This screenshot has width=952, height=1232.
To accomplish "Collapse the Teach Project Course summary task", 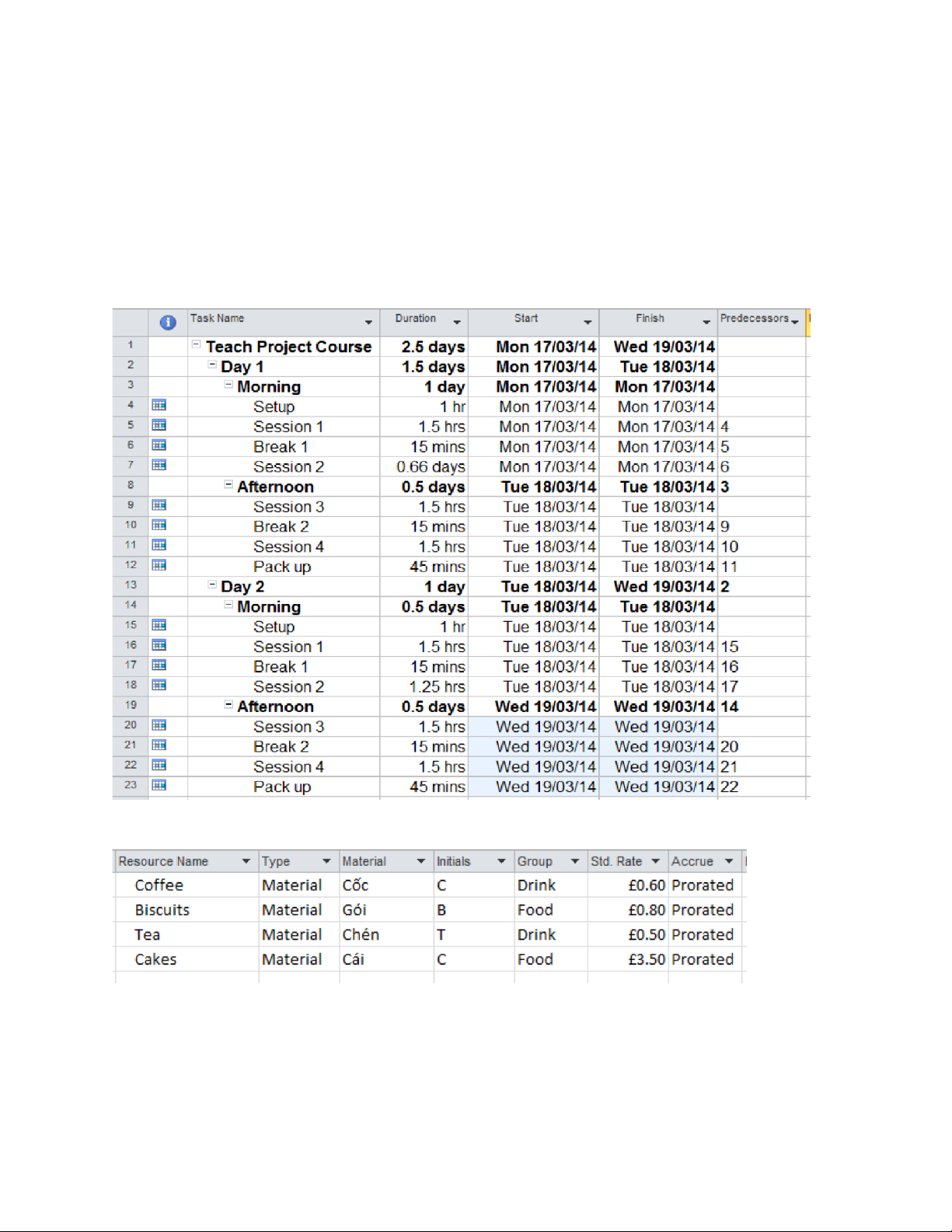I will tap(197, 344).
